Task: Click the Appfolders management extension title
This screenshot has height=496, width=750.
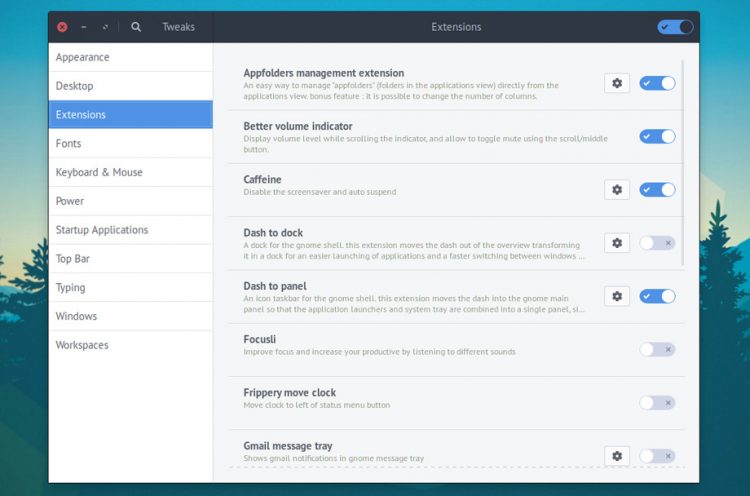Action: click(x=324, y=73)
